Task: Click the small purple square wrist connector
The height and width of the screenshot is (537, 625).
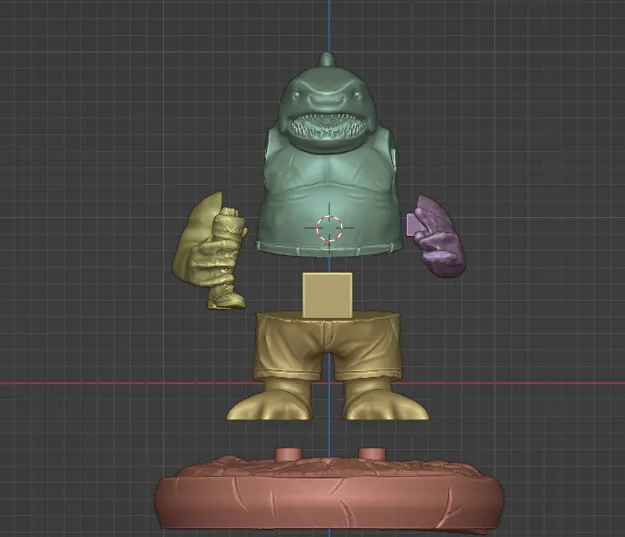Action: [x=414, y=224]
